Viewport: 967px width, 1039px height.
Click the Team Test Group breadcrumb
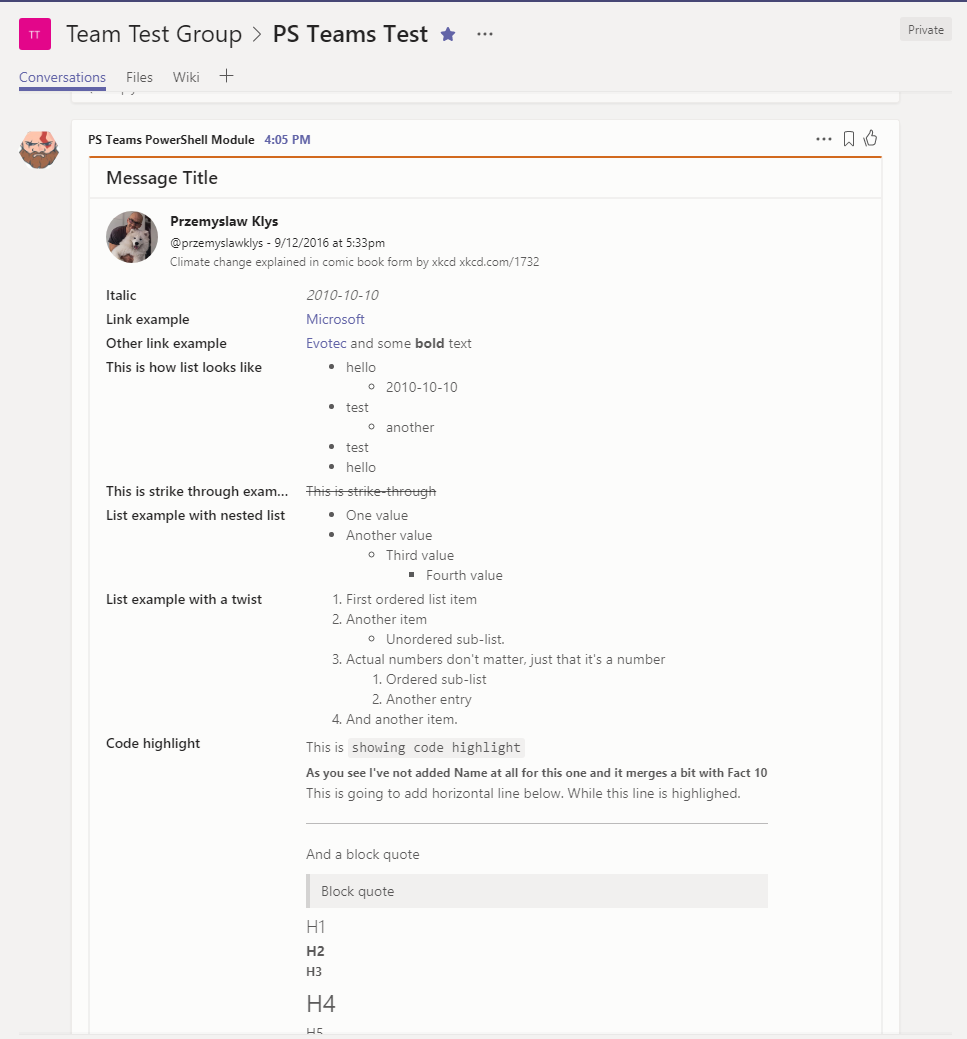click(x=154, y=34)
